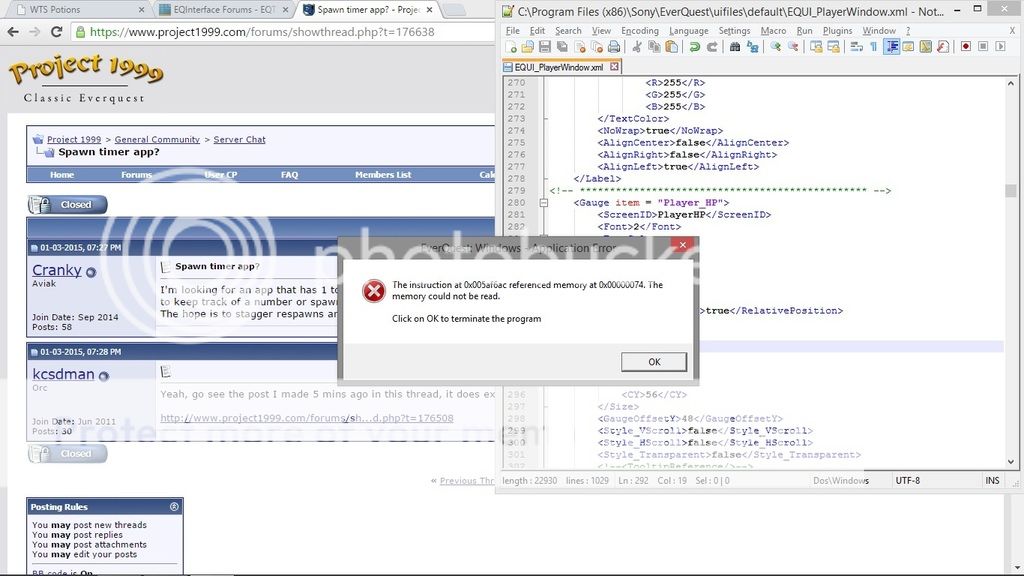Click the top Closed thread button
Viewport: 1024px width, 576px height.
(67, 204)
